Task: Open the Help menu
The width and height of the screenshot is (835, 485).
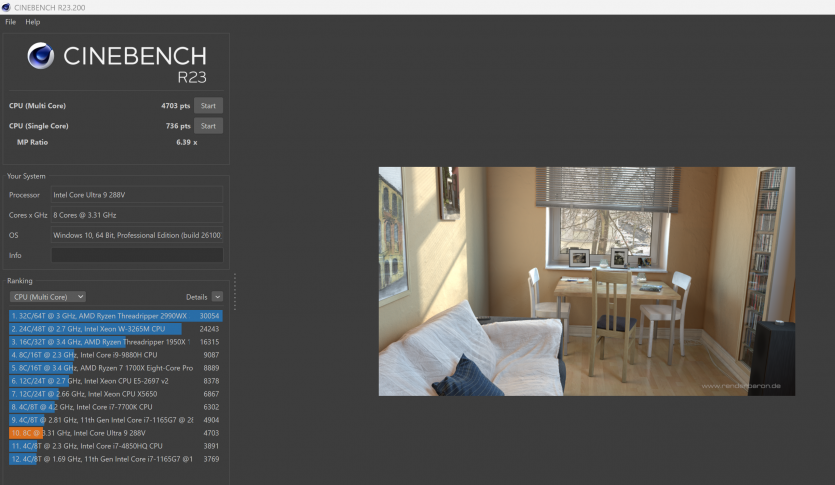Action: click(33, 22)
